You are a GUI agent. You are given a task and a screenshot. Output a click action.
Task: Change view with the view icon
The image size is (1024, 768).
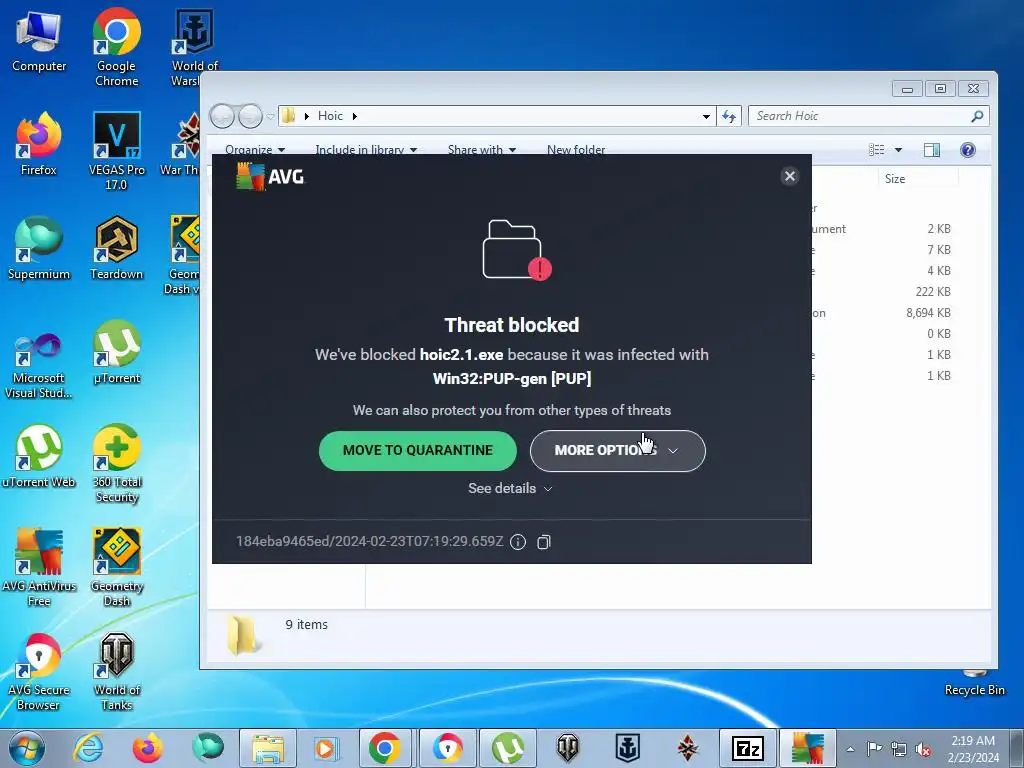tap(876, 150)
